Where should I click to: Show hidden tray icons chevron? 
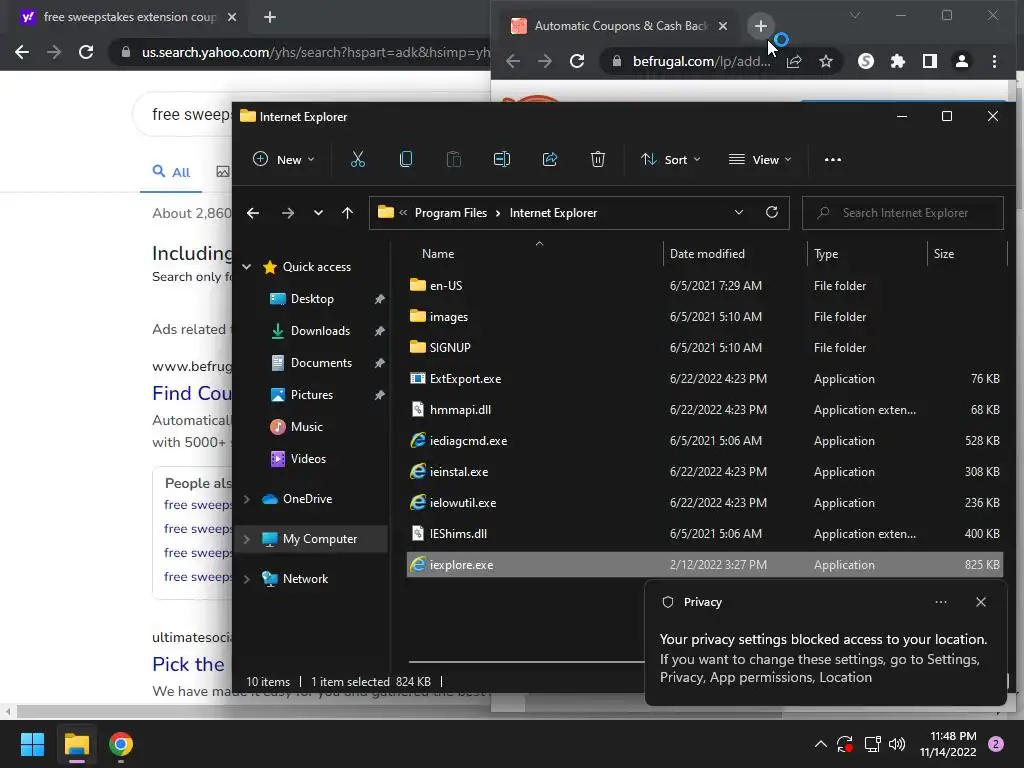[821, 744]
